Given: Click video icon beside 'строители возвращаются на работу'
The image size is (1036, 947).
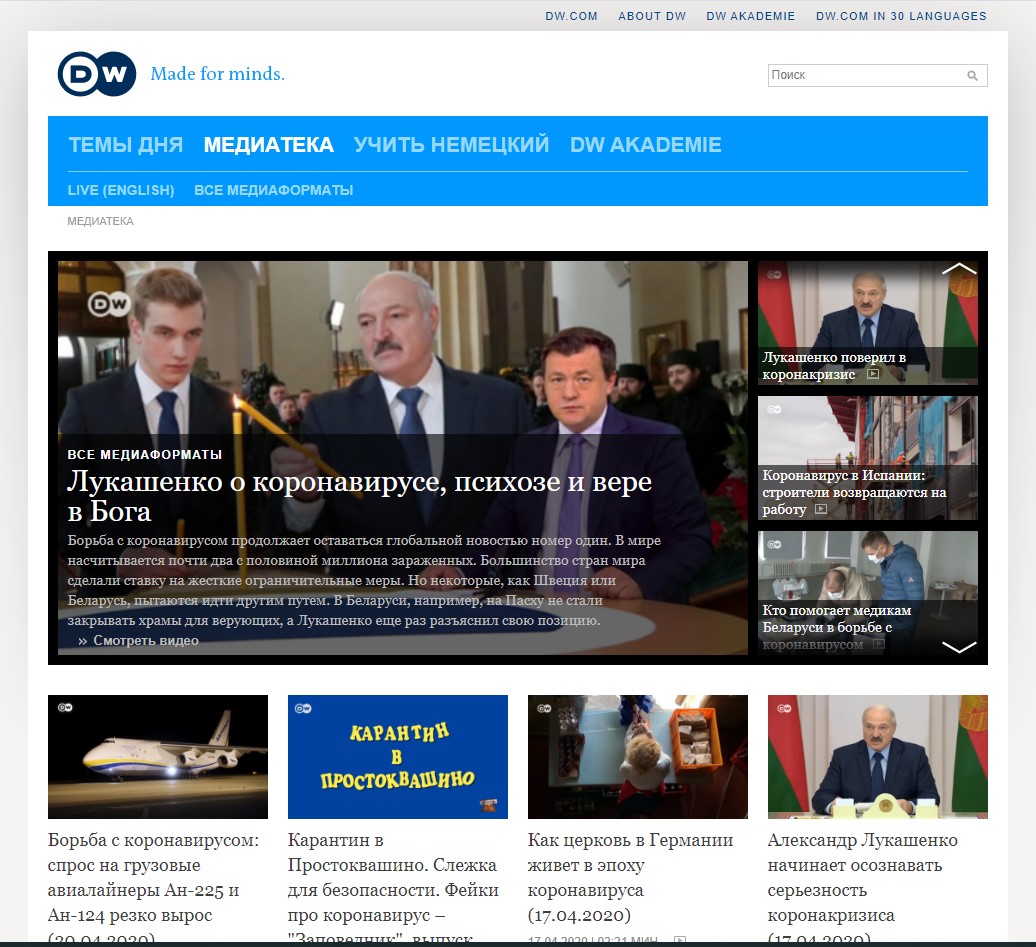Looking at the screenshot, I should [821, 509].
